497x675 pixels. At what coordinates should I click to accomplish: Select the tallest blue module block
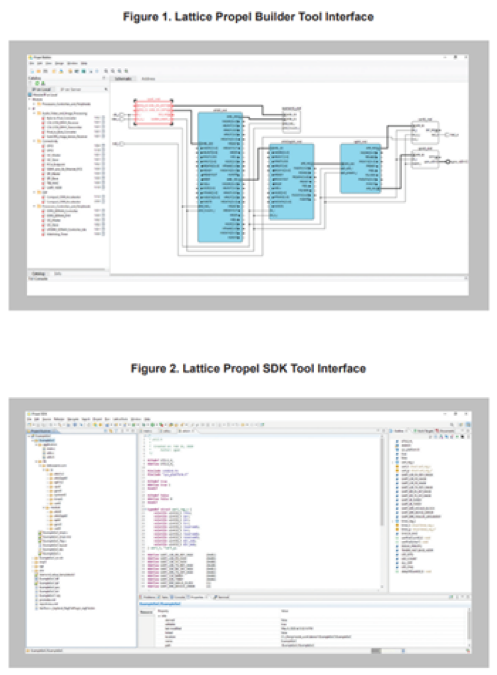[x=220, y=177]
